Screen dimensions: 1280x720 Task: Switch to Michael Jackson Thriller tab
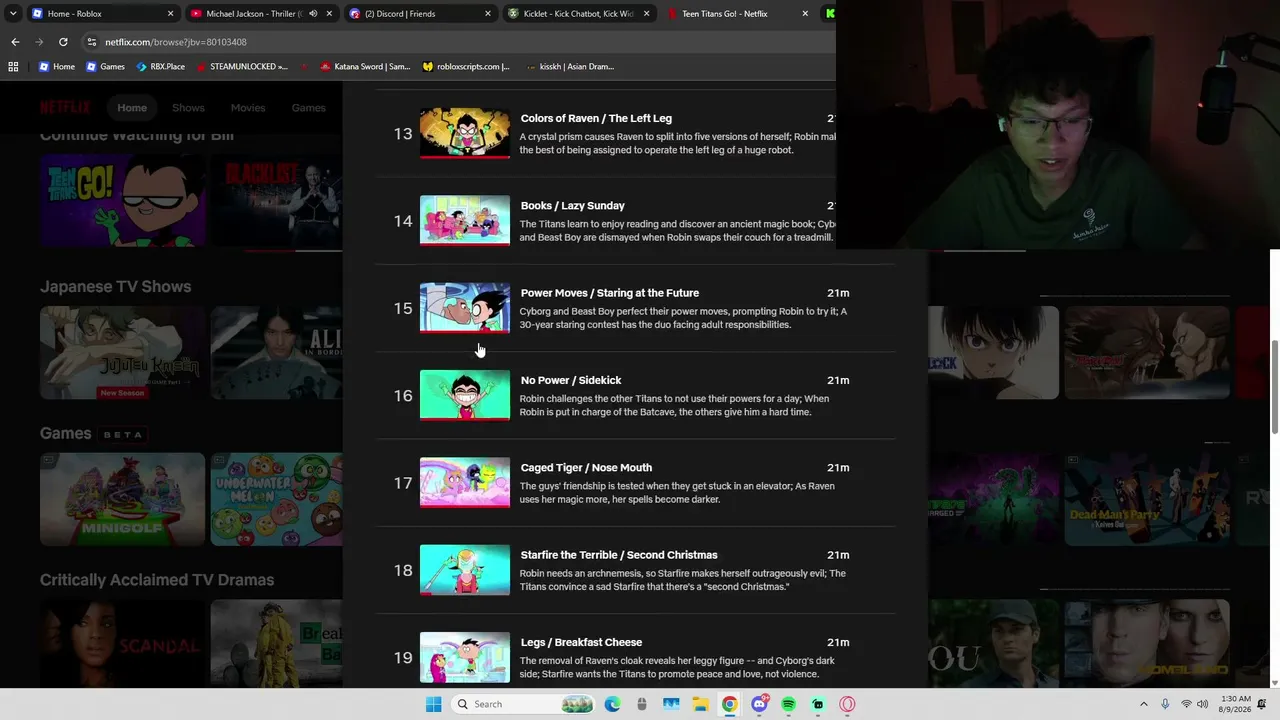(260, 14)
